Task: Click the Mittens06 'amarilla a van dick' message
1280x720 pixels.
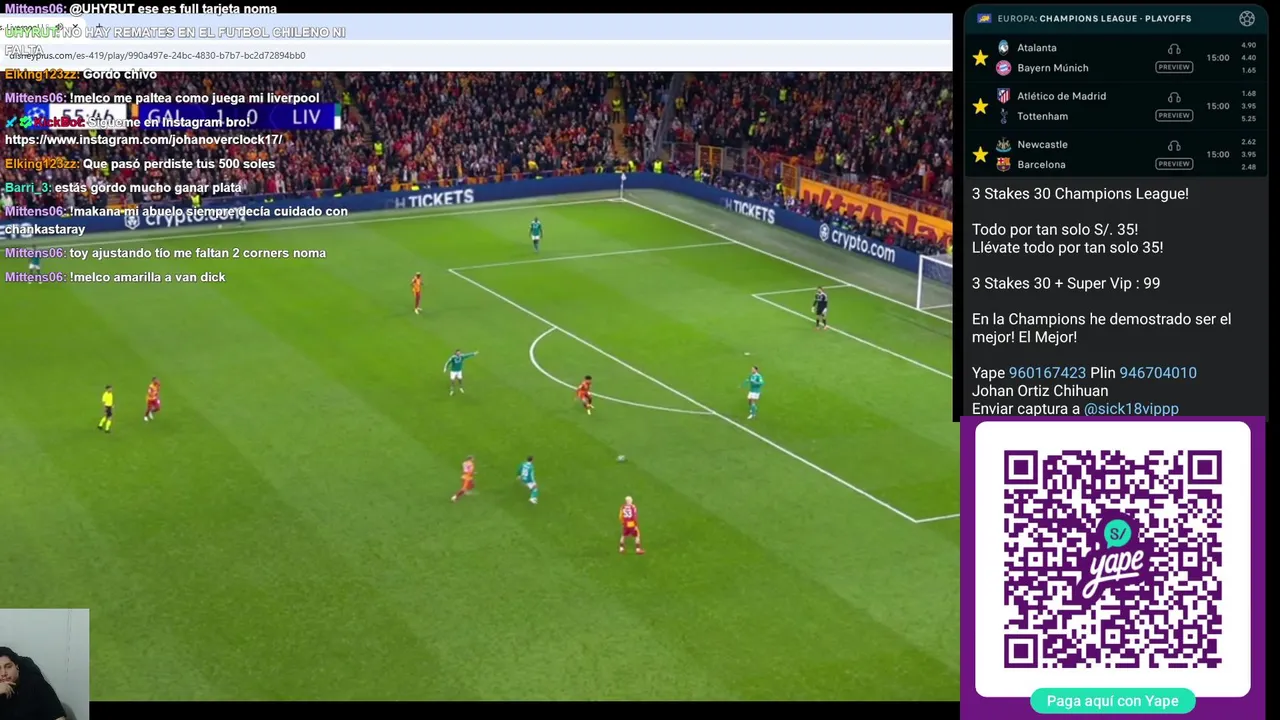Action: click(x=115, y=277)
